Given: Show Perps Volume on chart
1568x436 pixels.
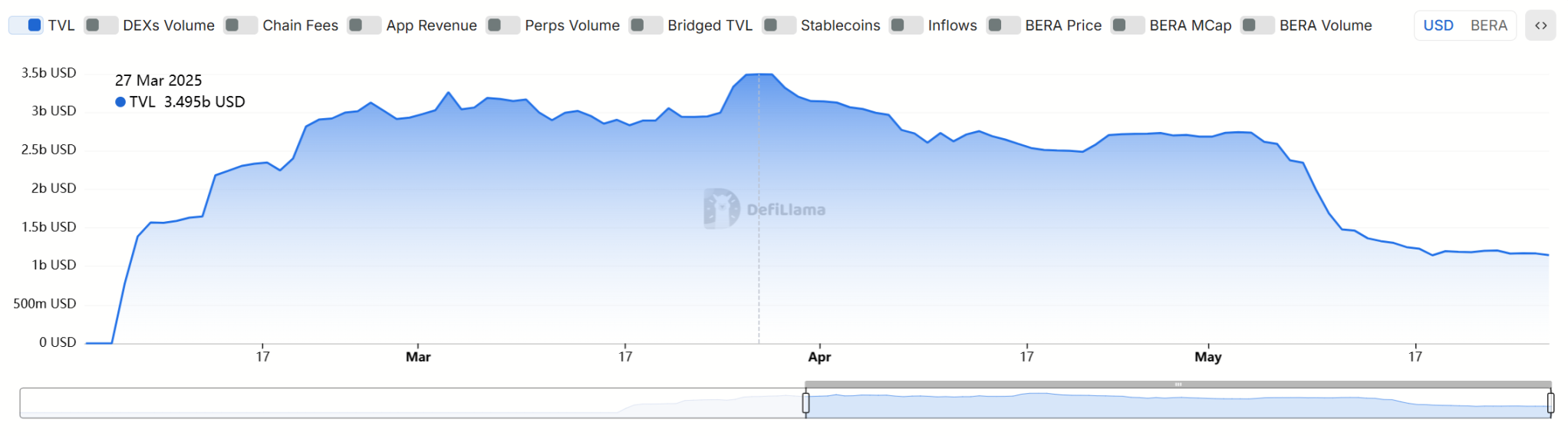Looking at the screenshot, I should point(502,25).
